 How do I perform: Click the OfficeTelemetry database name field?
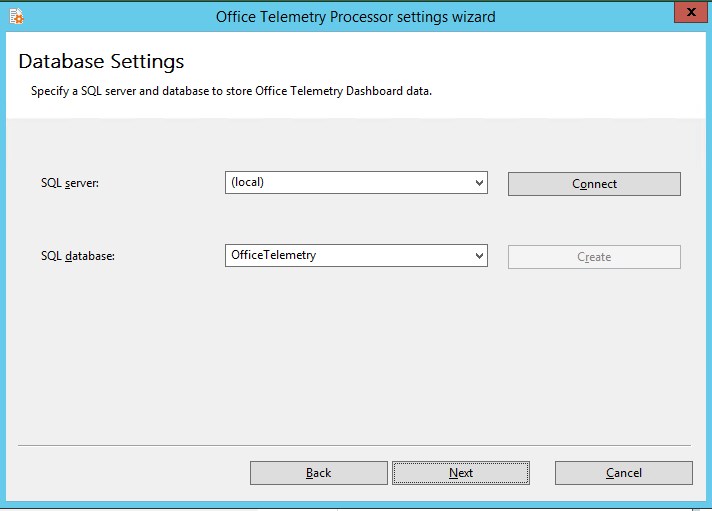point(356,256)
